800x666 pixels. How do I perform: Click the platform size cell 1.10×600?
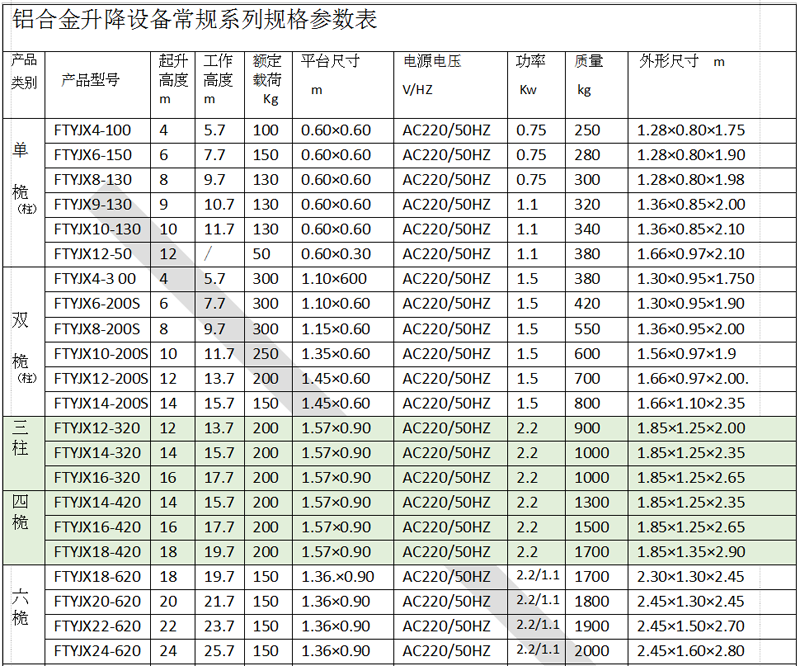point(335,279)
